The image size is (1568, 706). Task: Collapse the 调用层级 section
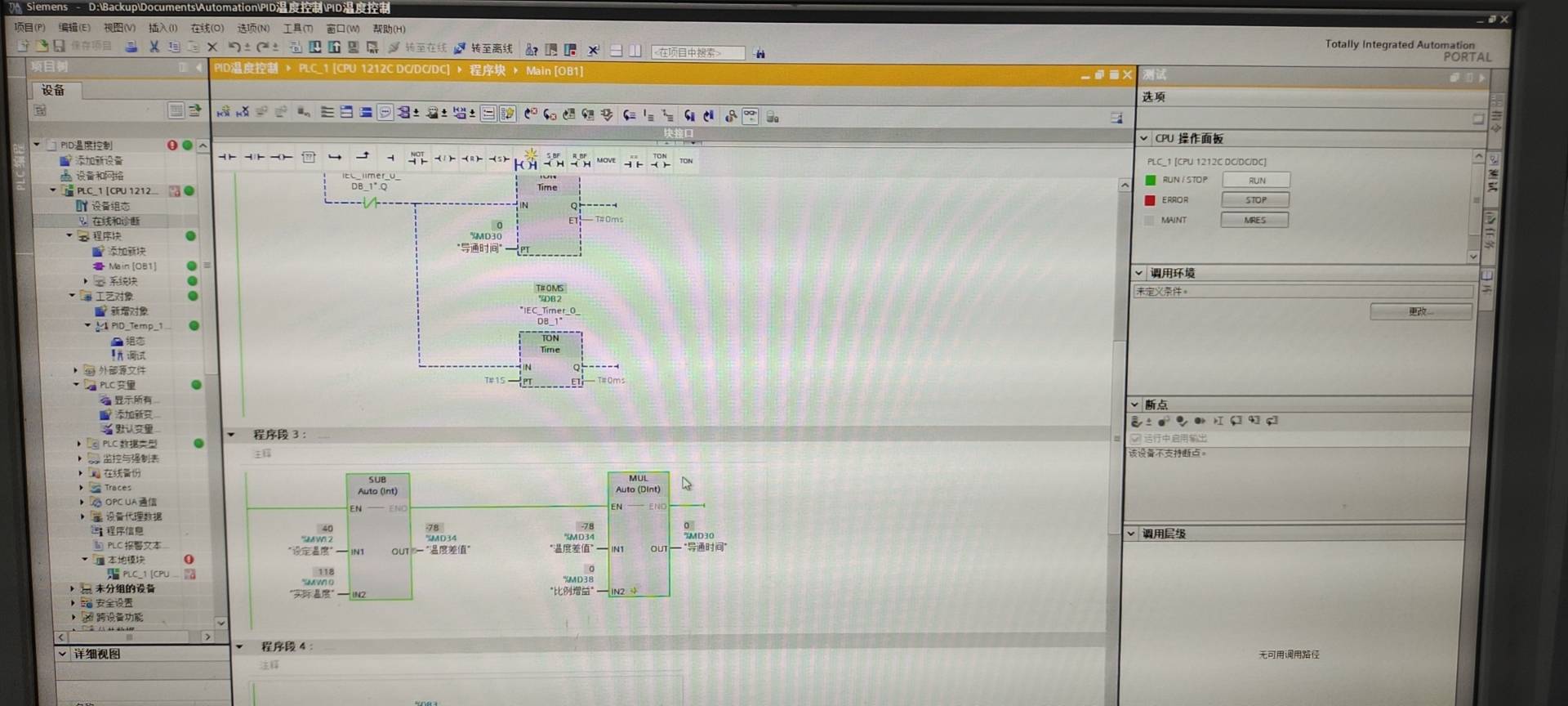1131,534
